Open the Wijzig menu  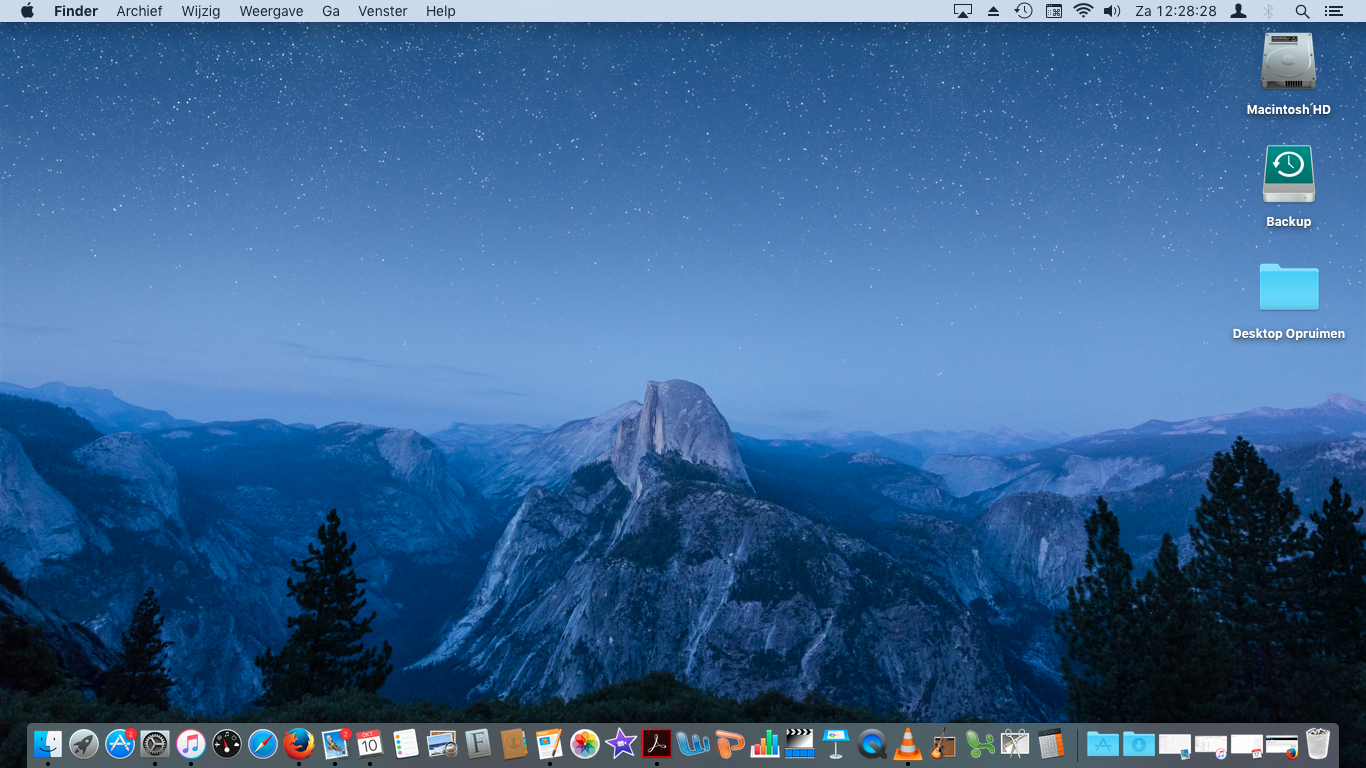coord(201,11)
